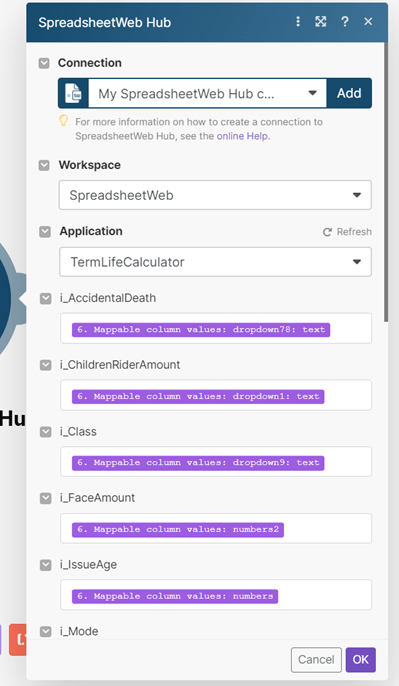
Task: Click the i_IssueAge input field
Action: 216,595
